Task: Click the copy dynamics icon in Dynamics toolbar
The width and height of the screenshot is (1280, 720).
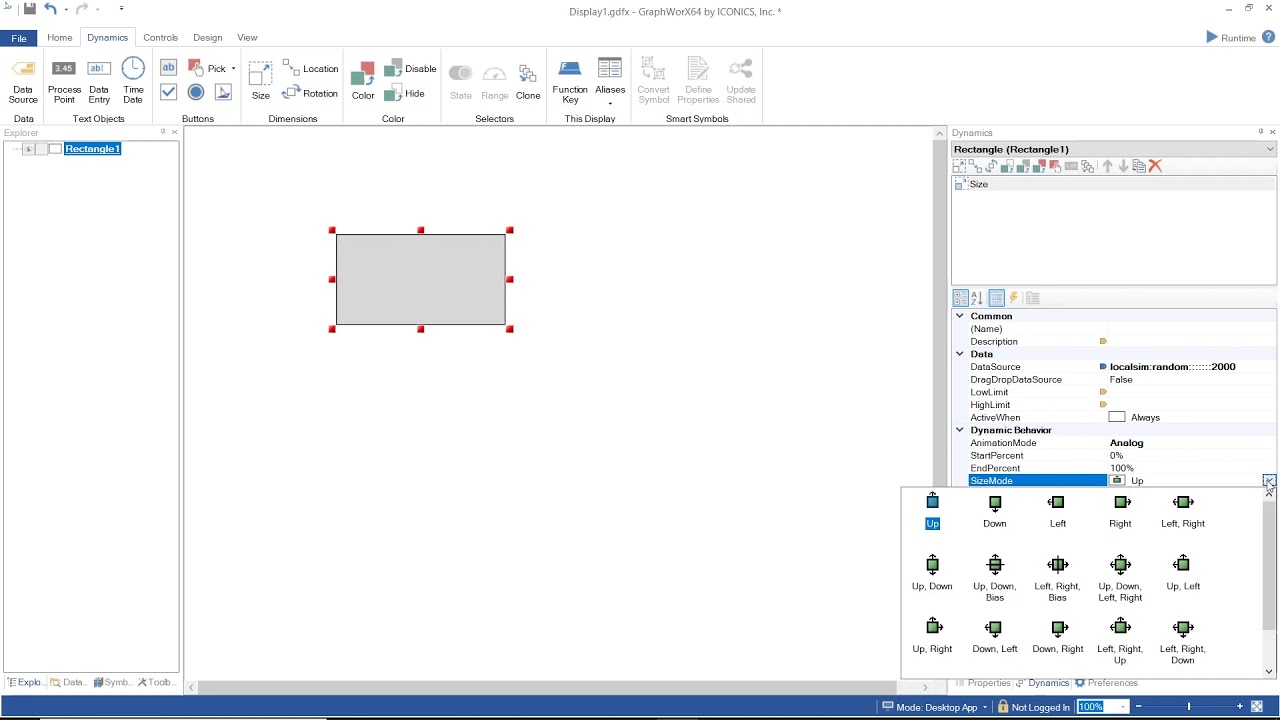Action: [x=1139, y=166]
